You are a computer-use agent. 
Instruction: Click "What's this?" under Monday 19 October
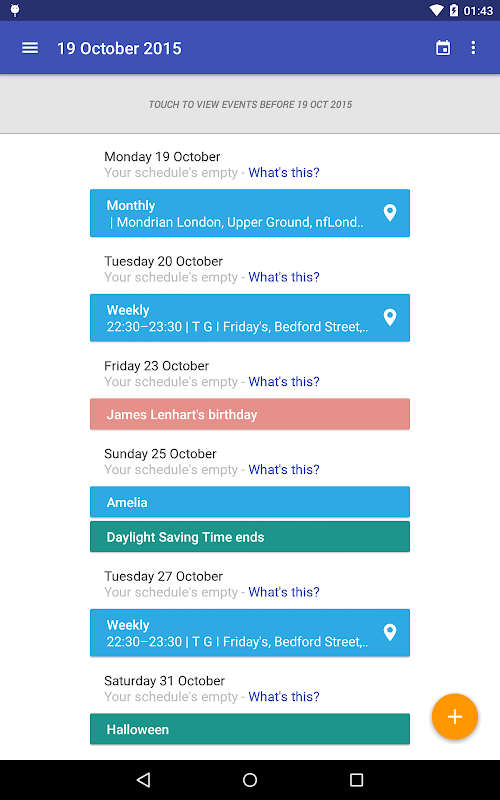(284, 172)
